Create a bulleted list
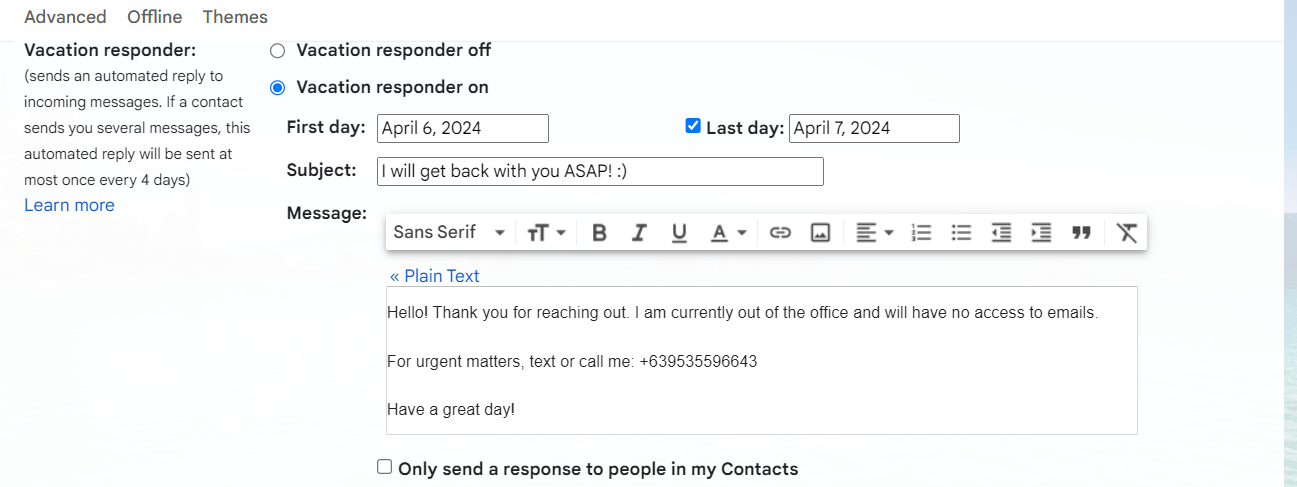The height and width of the screenshot is (487, 1297). click(961, 233)
